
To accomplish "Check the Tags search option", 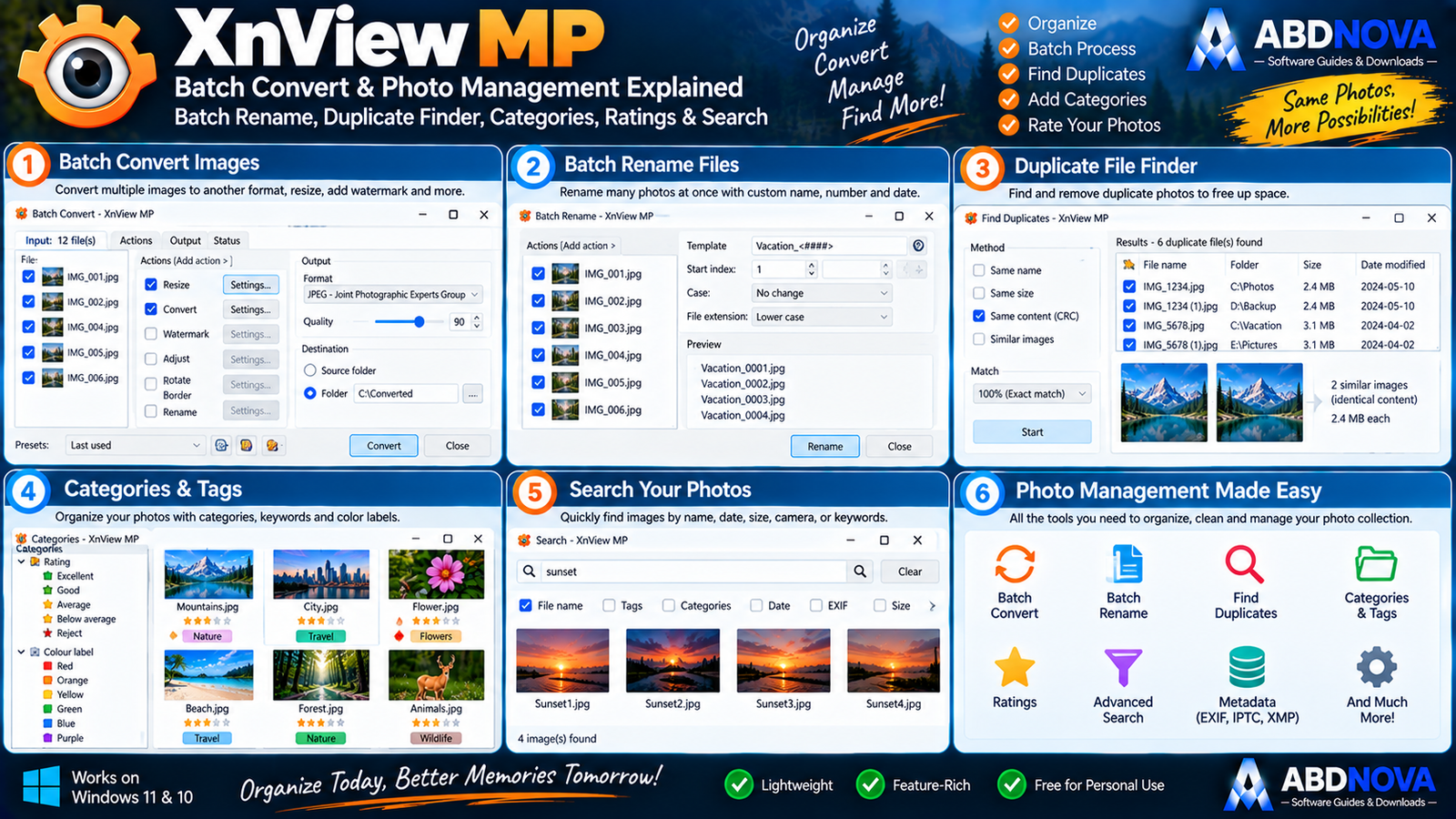I will pyautogui.click(x=609, y=605).
